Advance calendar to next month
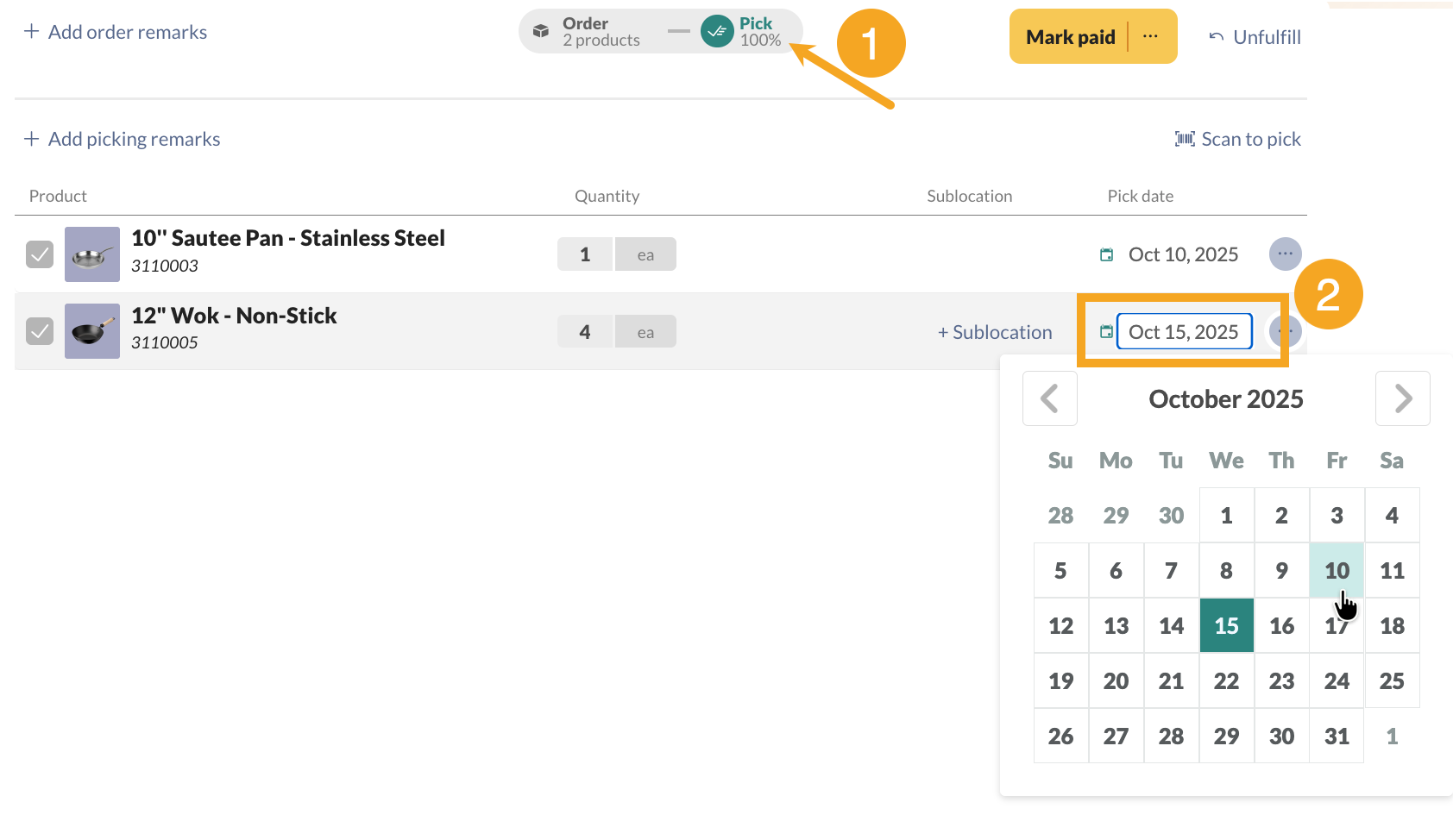Viewport: 1453px width, 840px height. [x=1402, y=398]
